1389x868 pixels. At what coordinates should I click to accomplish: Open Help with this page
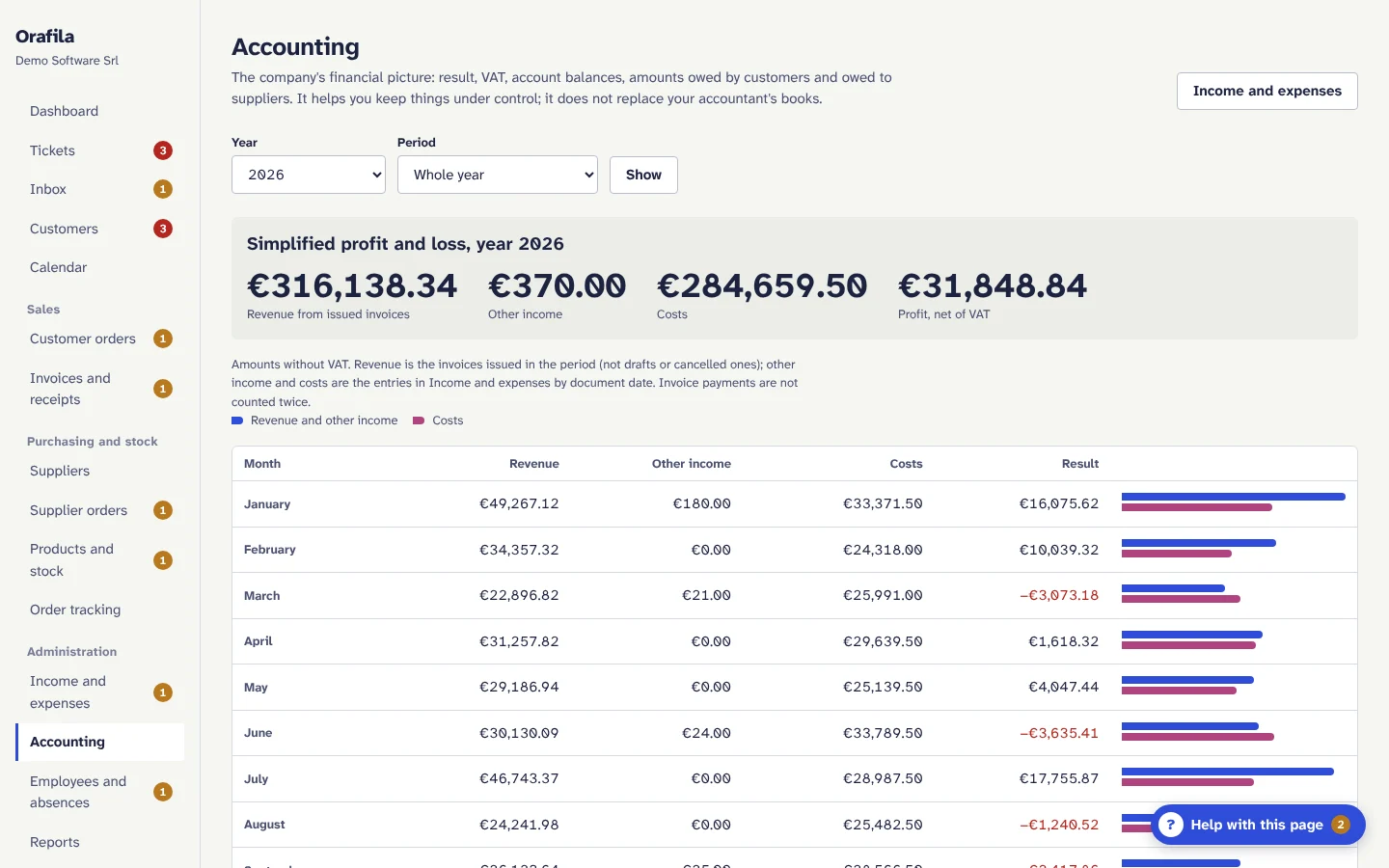click(1258, 825)
